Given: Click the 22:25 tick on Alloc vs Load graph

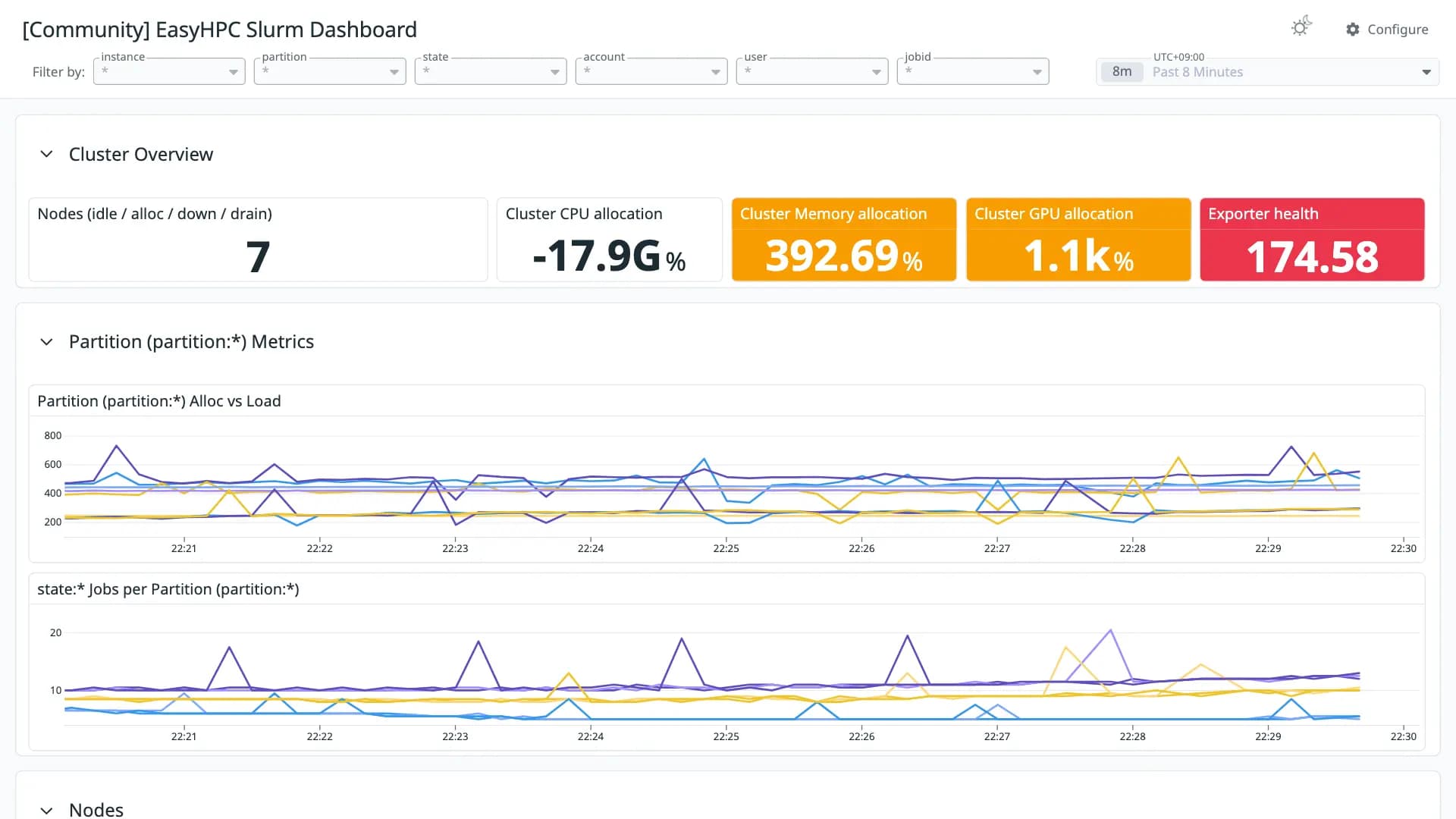Looking at the screenshot, I should (x=726, y=548).
